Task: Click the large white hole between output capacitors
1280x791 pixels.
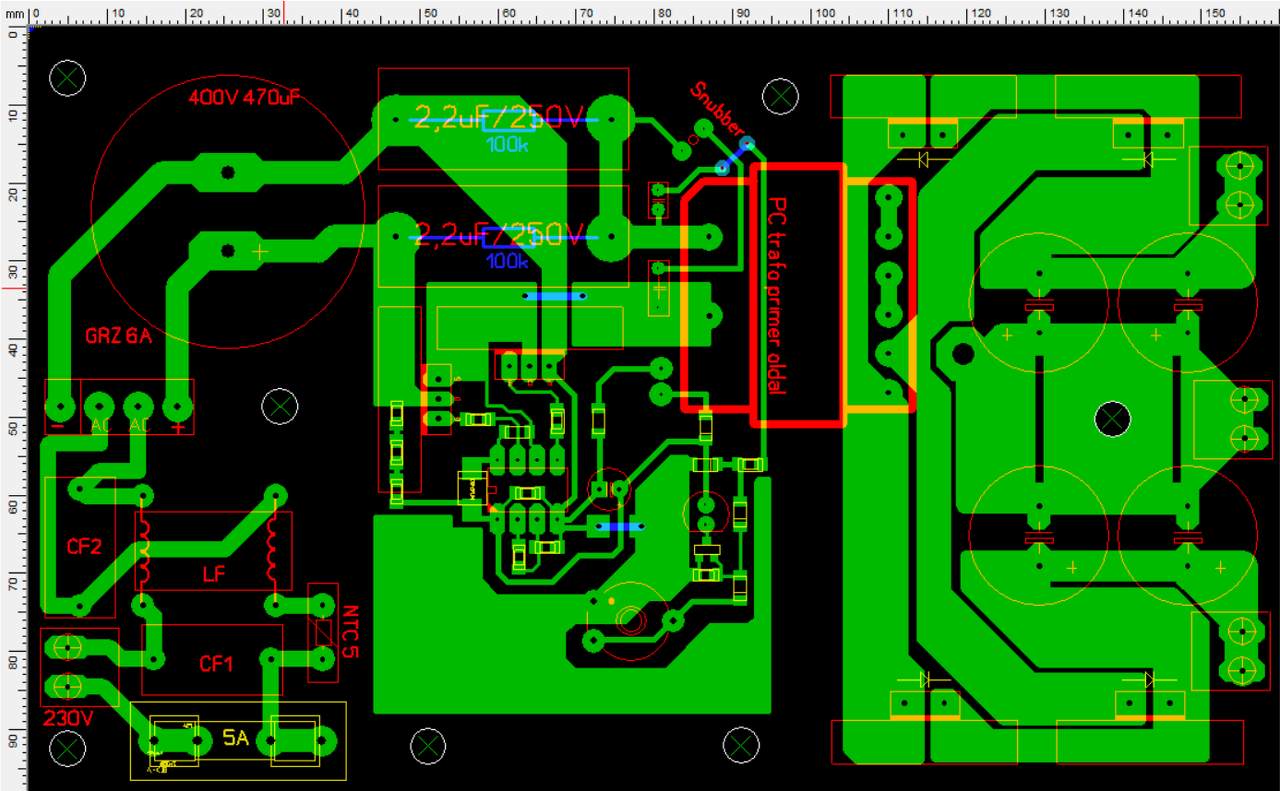Action: point(1112,419)
